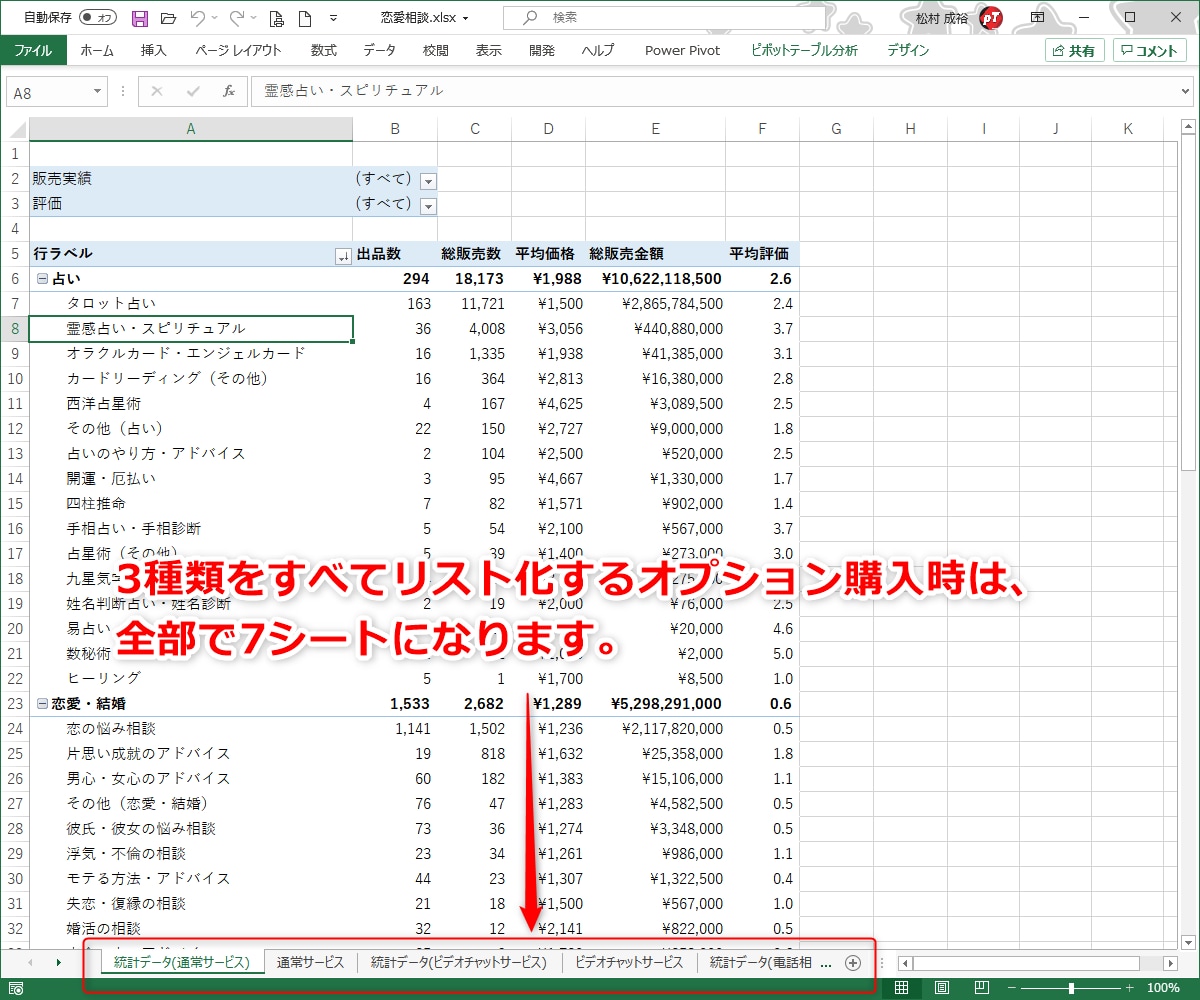1200x1000 pixels.
Task: Click the Name Box showing A8
Action: (48, 91)
